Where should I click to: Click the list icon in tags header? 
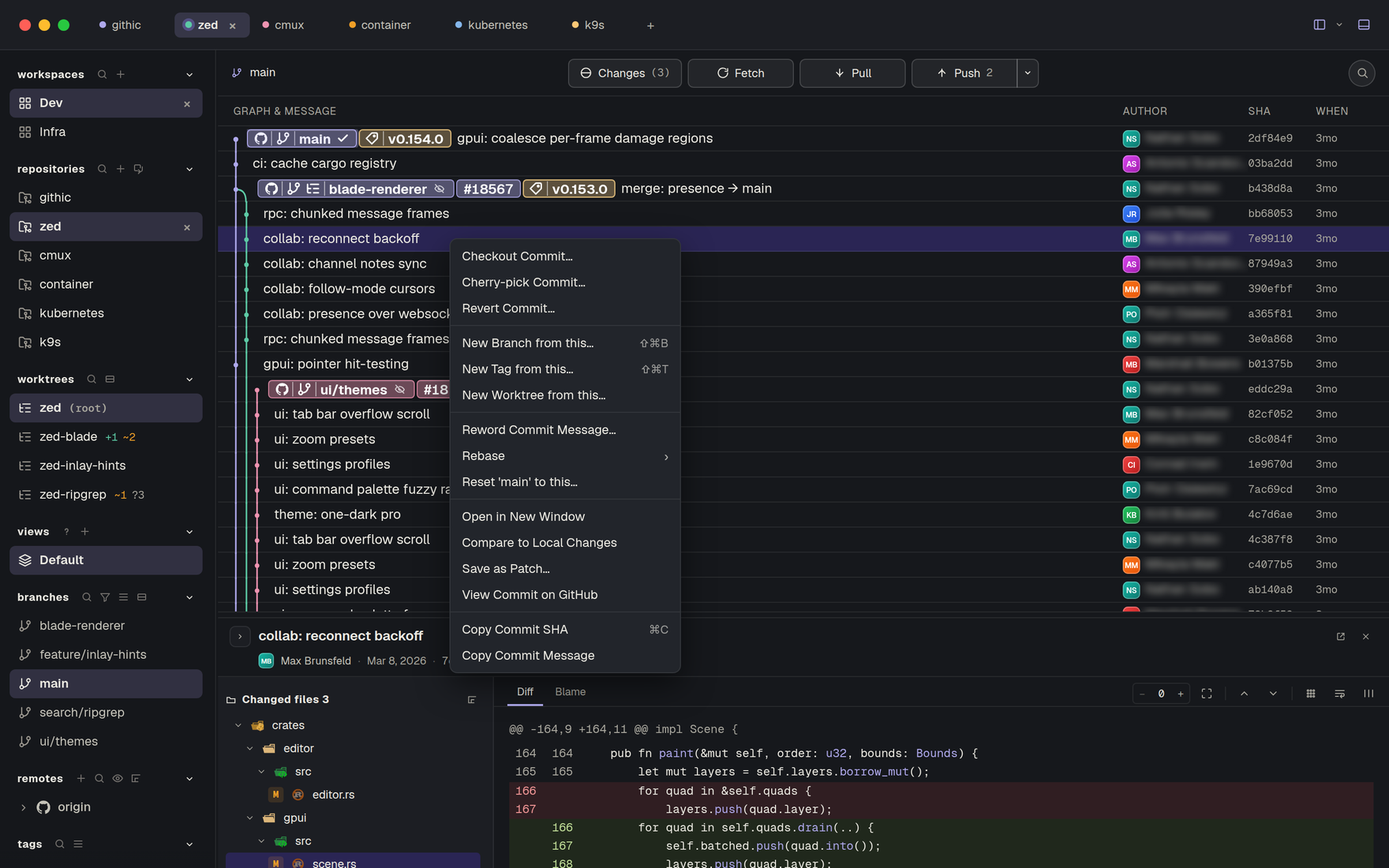pyautogui.click(x=78, y=844)
